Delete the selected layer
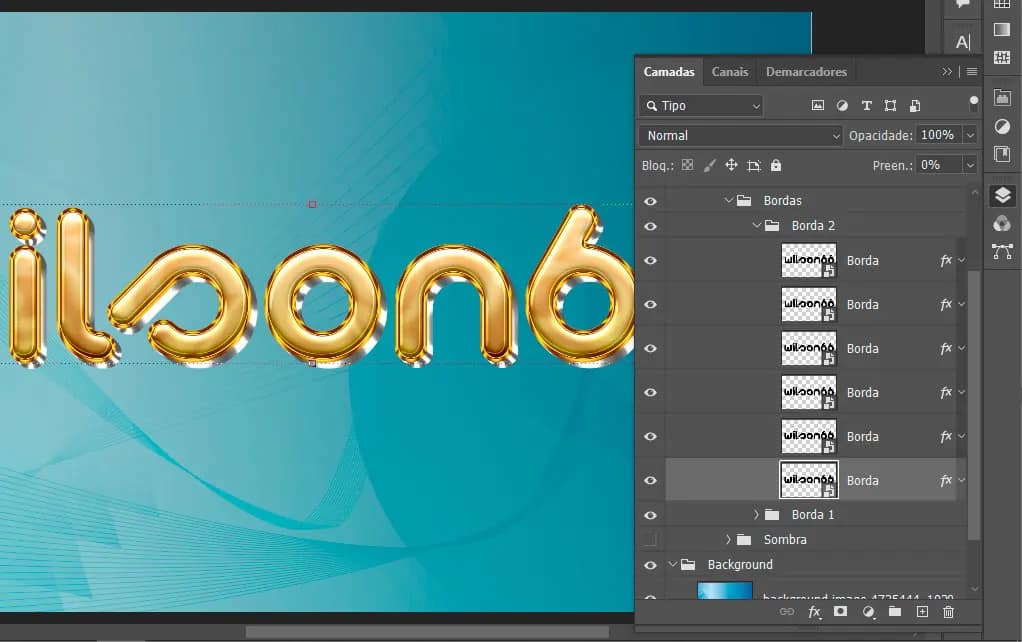 coord(947,611)
